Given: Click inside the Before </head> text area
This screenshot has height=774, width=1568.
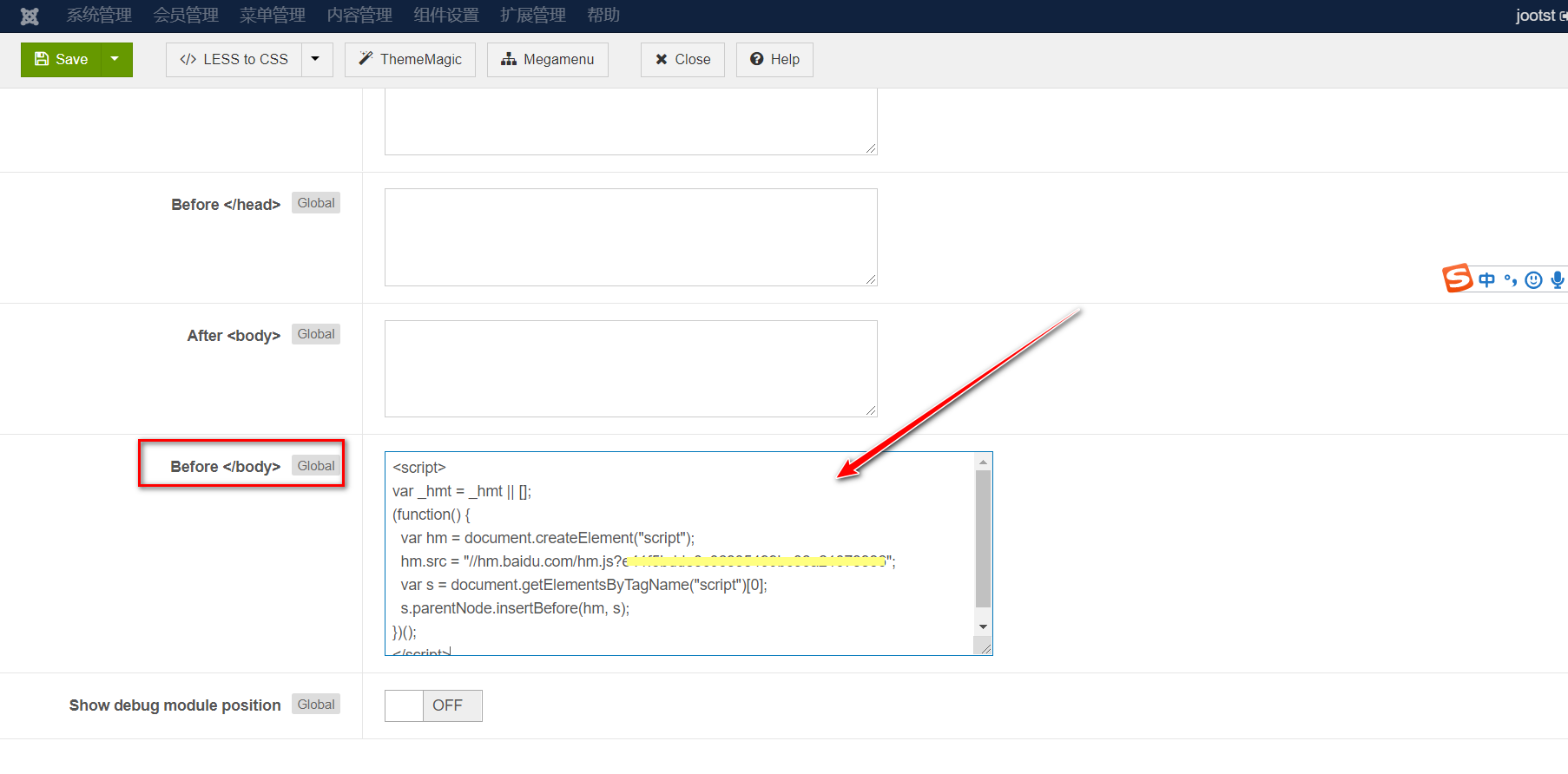Looking at the screenshot, I should (630, 237).
